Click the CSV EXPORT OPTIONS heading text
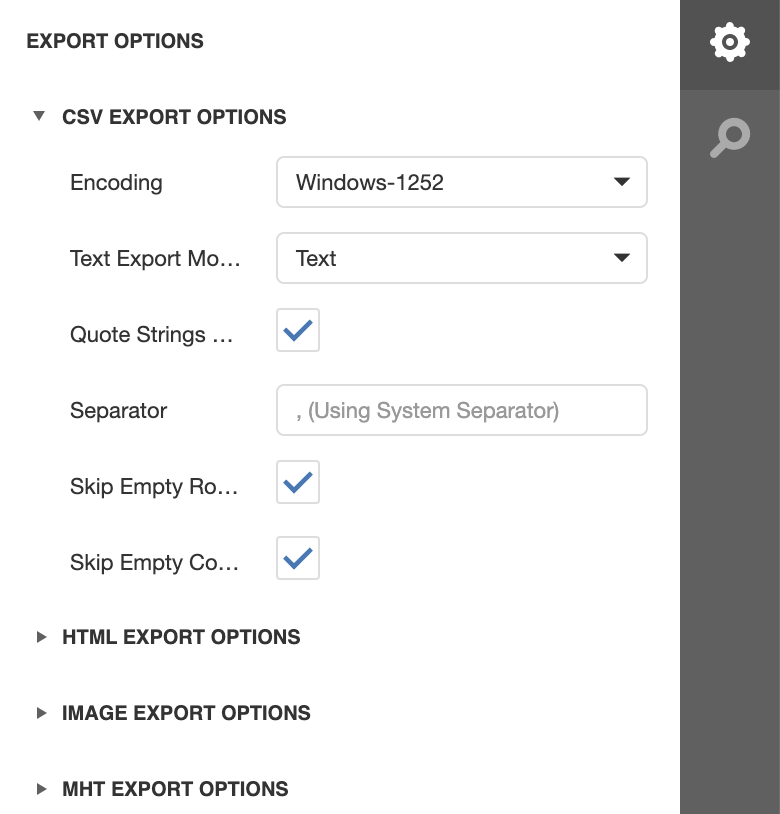 click(x=174, y=117)
